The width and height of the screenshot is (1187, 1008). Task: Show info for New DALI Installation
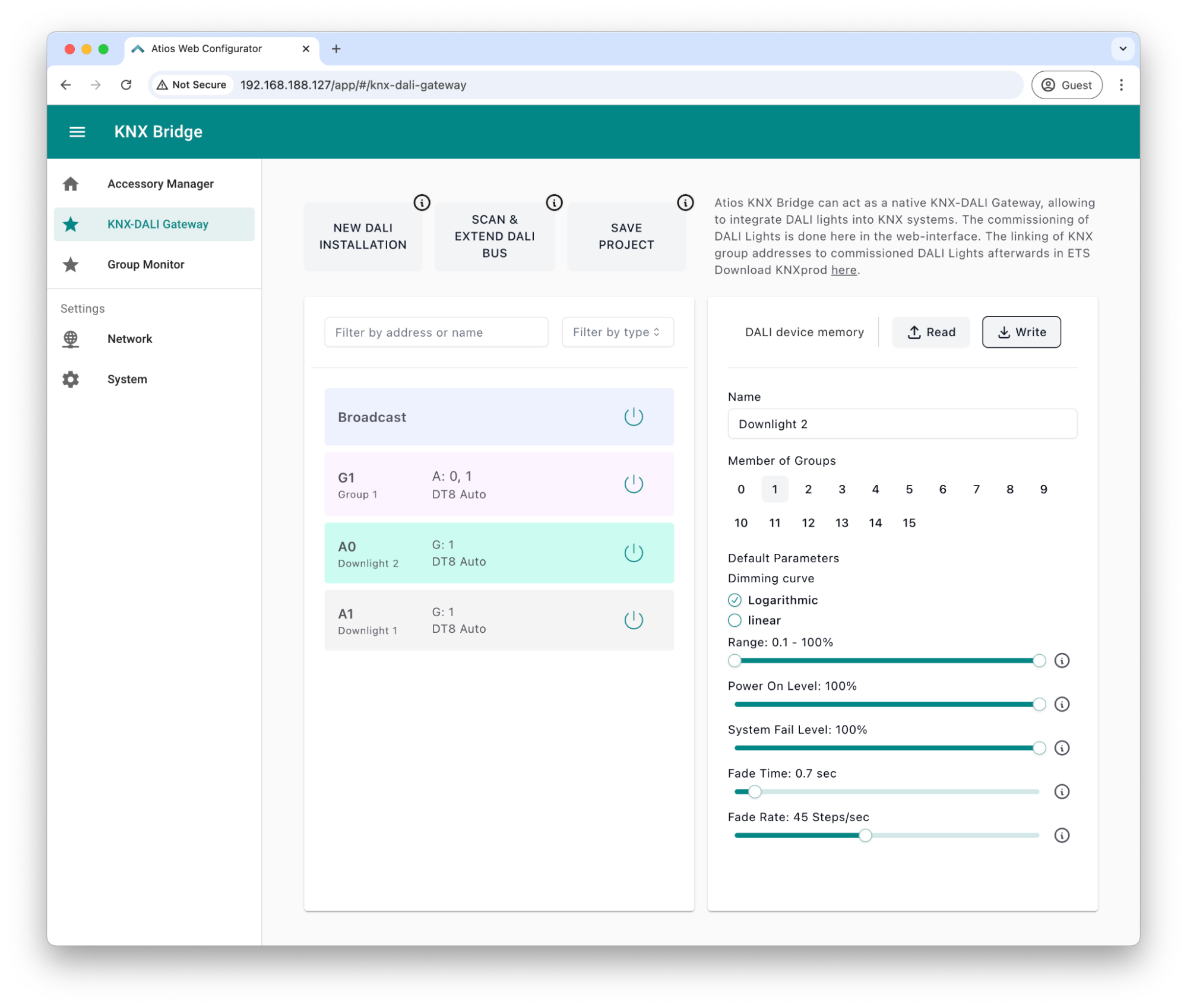point(422,202)
